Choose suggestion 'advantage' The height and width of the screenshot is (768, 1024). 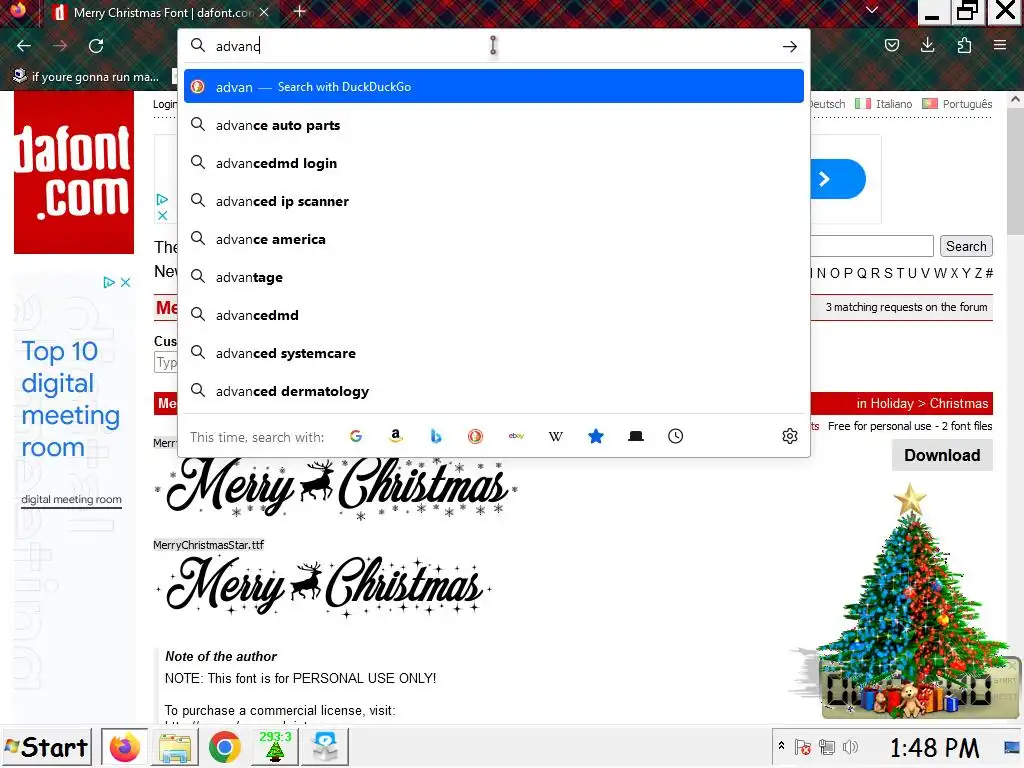(494, 277)
